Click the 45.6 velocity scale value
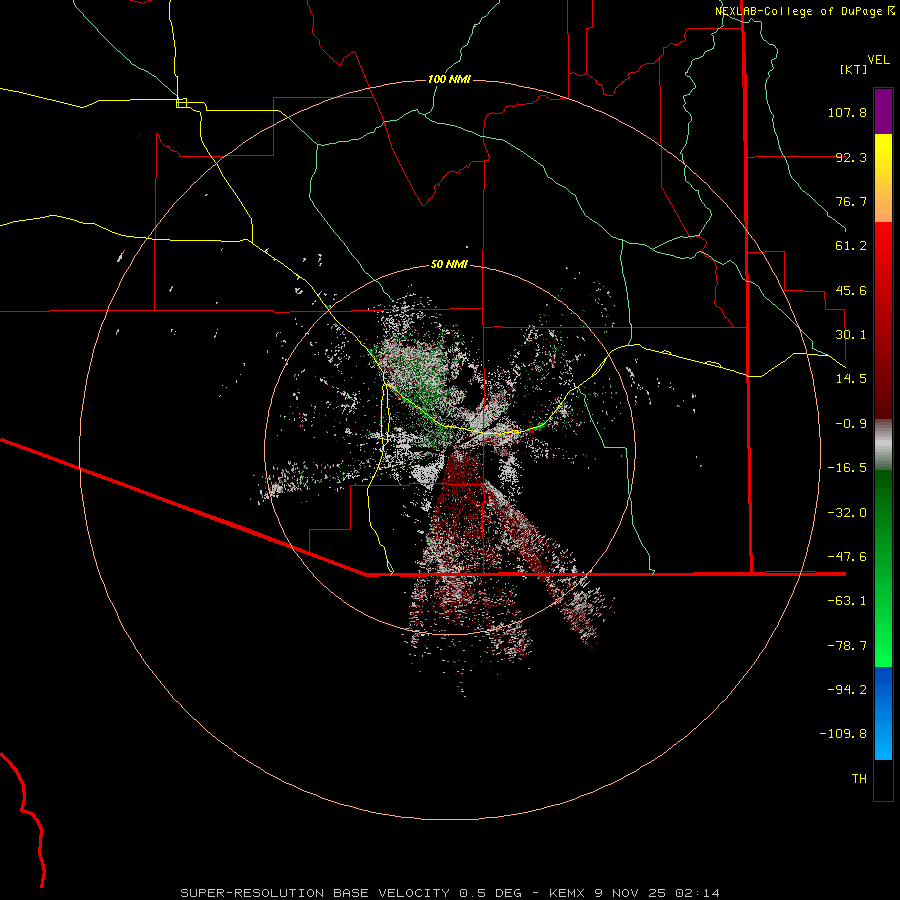This screenshot has height=900, width=900. 851,290
